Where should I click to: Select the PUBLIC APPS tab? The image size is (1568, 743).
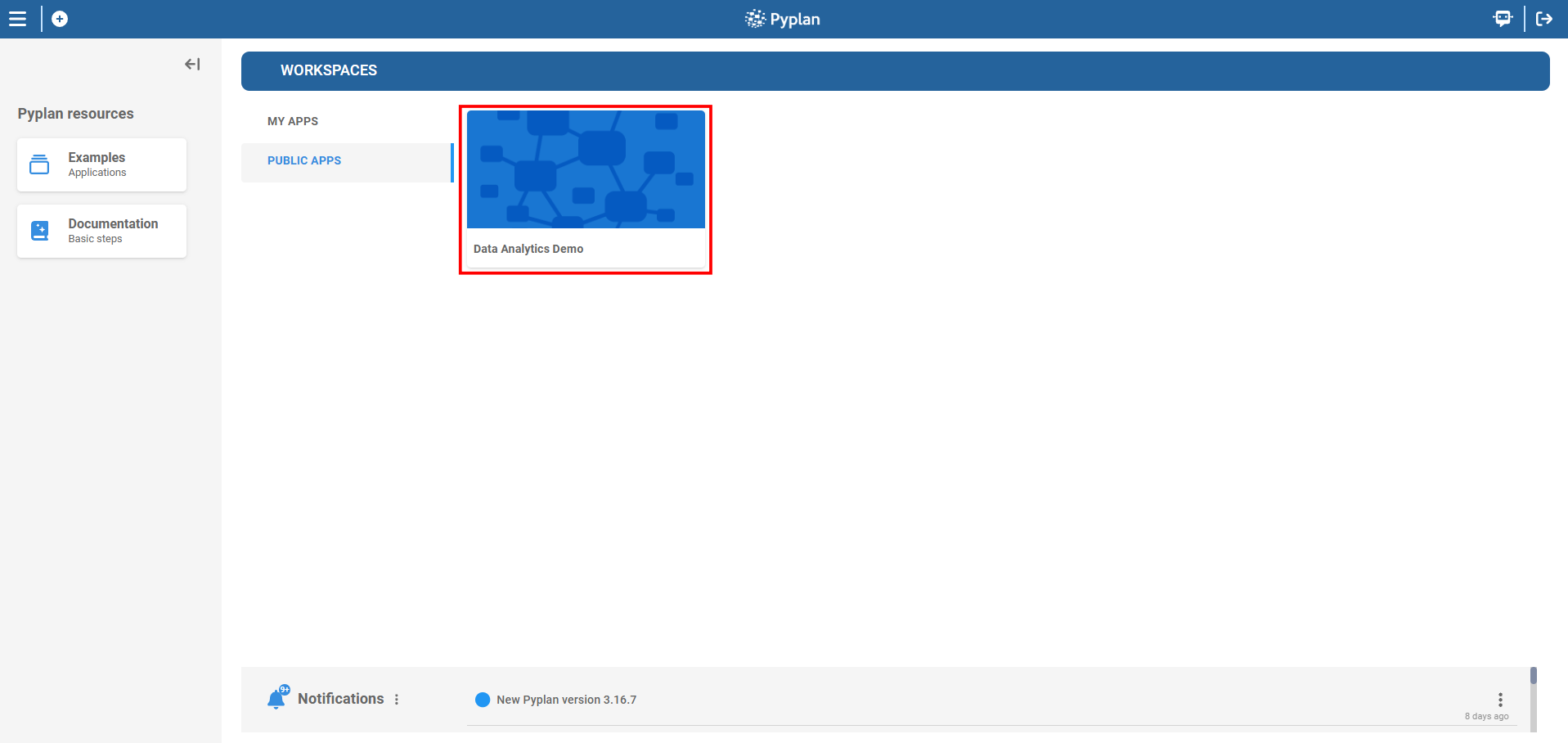304,161
